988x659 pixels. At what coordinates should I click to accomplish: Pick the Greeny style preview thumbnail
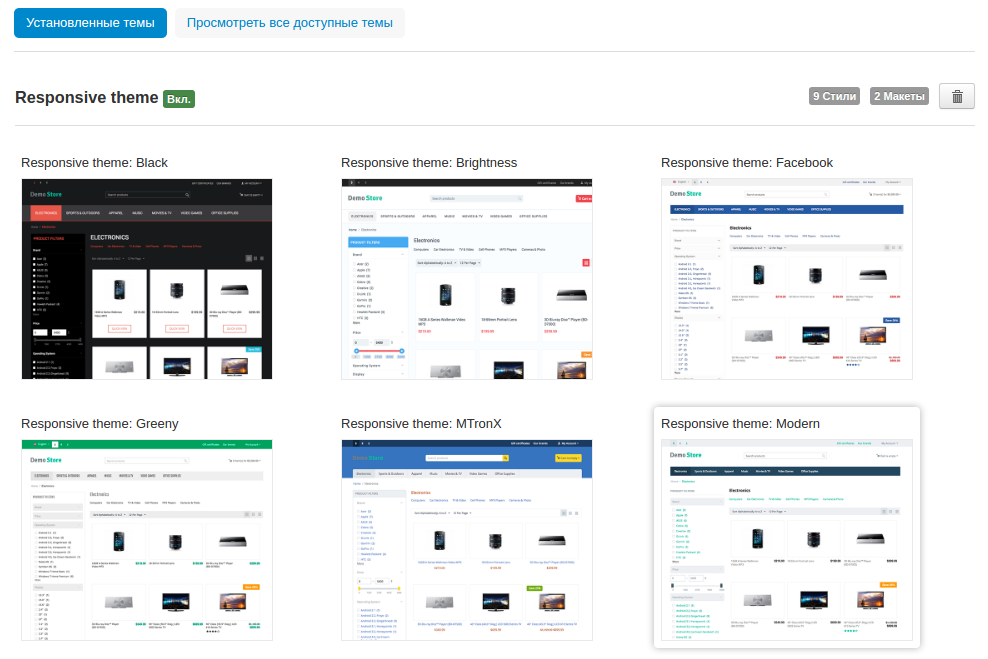tap(147, 540)
